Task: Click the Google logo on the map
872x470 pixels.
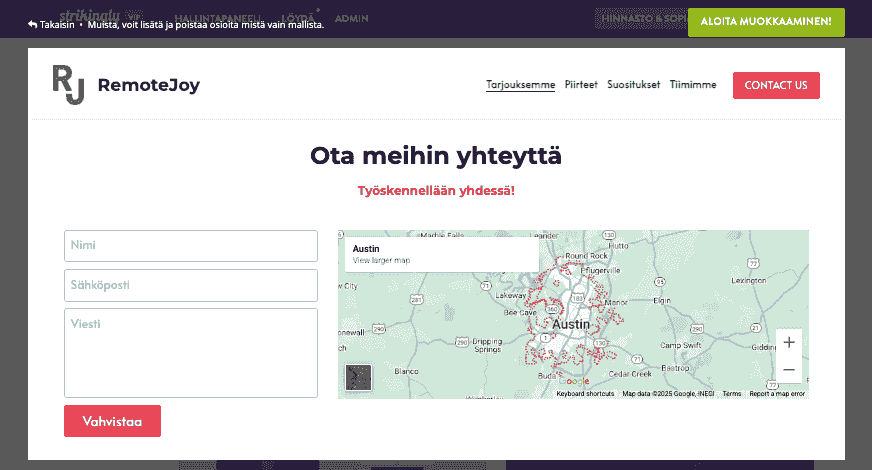Action: 574,381
